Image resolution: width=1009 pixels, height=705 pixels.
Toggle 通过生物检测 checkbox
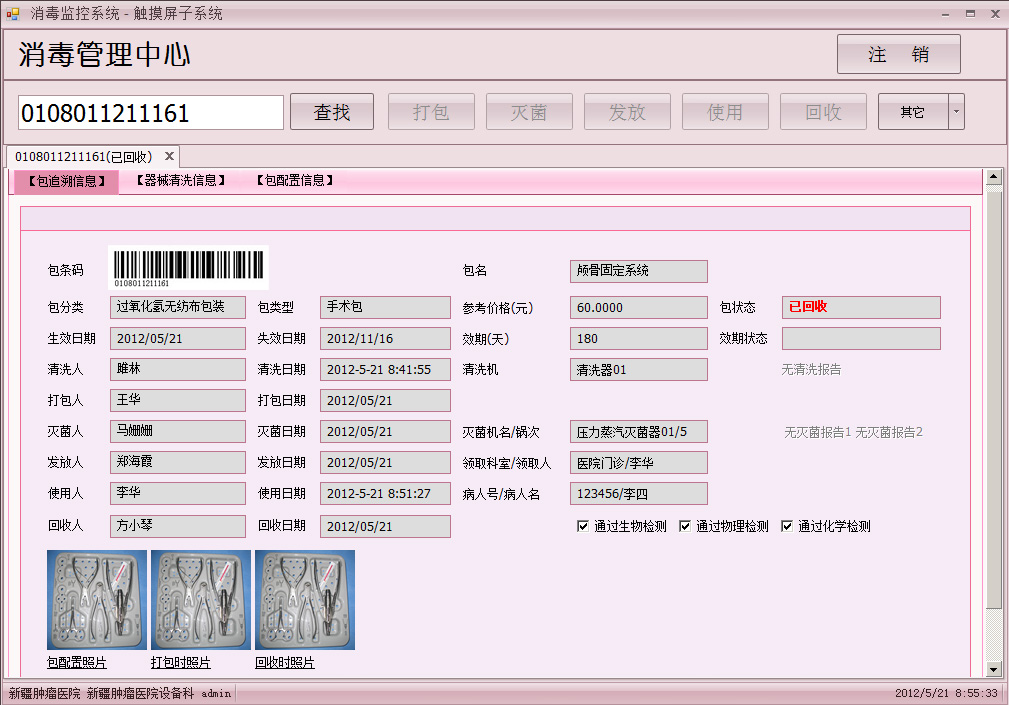click(583, 526)
